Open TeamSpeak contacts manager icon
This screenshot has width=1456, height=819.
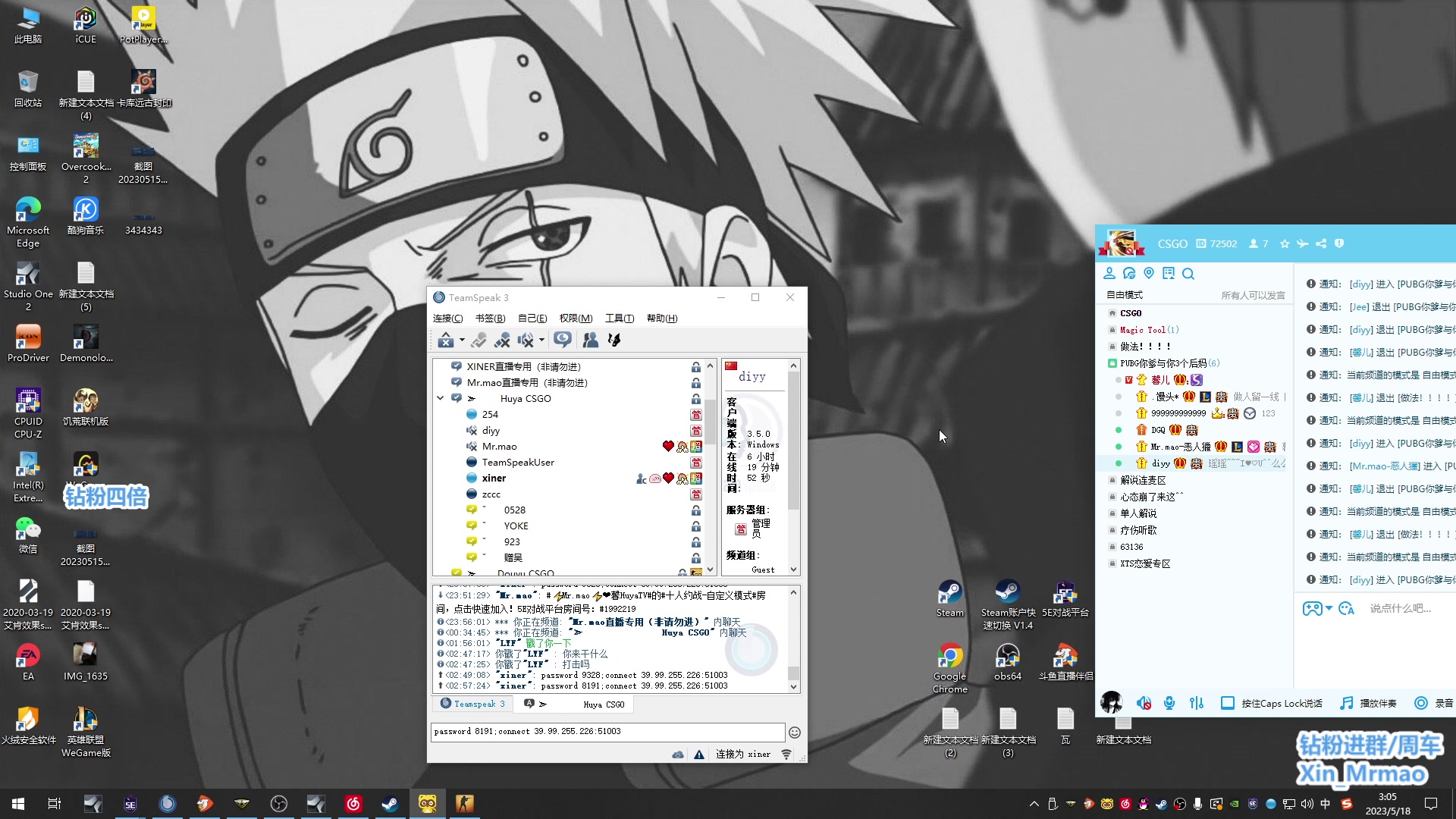(x=591, y=340)
